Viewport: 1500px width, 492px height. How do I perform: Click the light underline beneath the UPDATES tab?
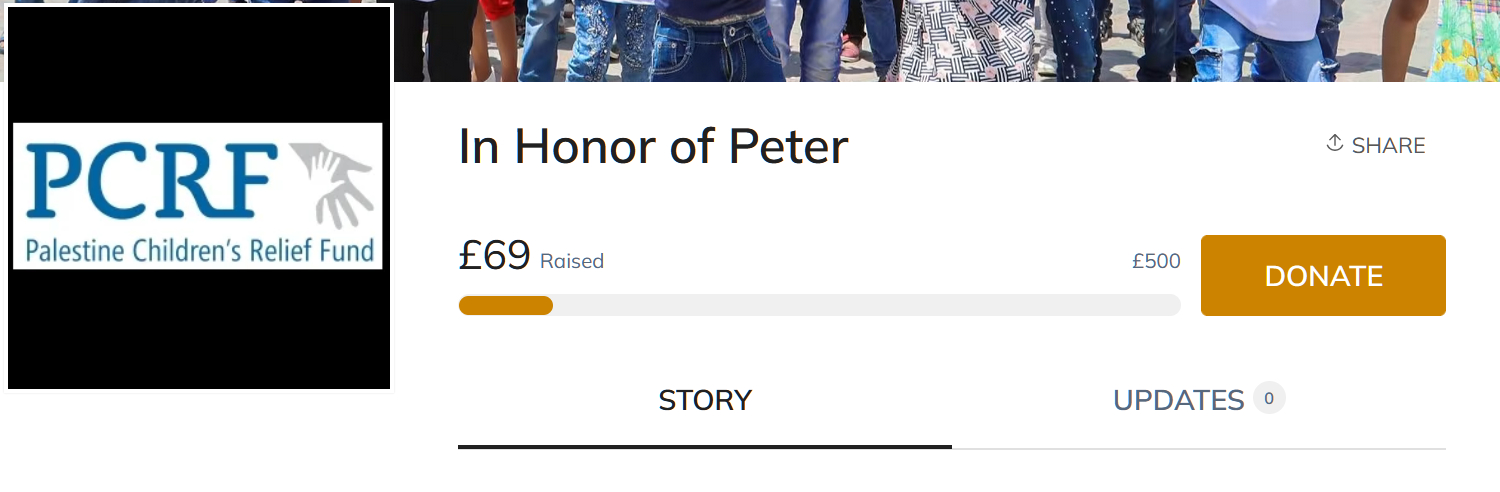pyautogui.click(x=1198, y=449)
